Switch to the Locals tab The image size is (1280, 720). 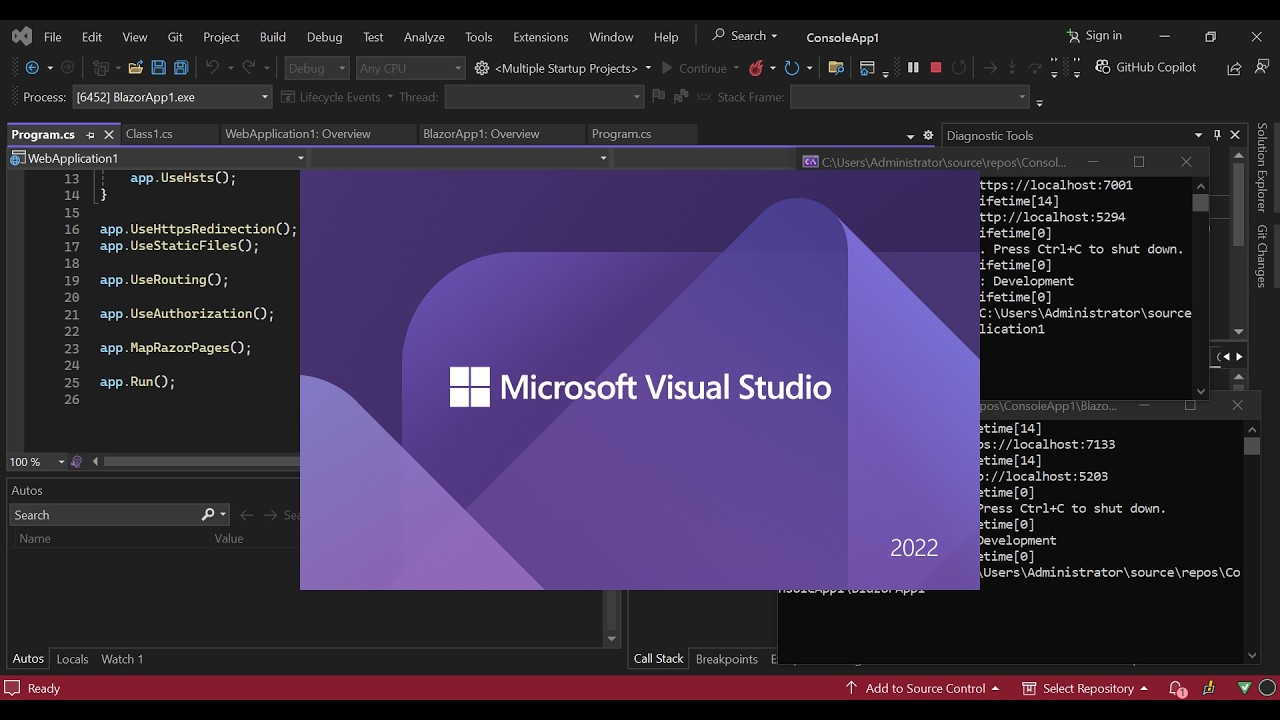pos(72,659)
